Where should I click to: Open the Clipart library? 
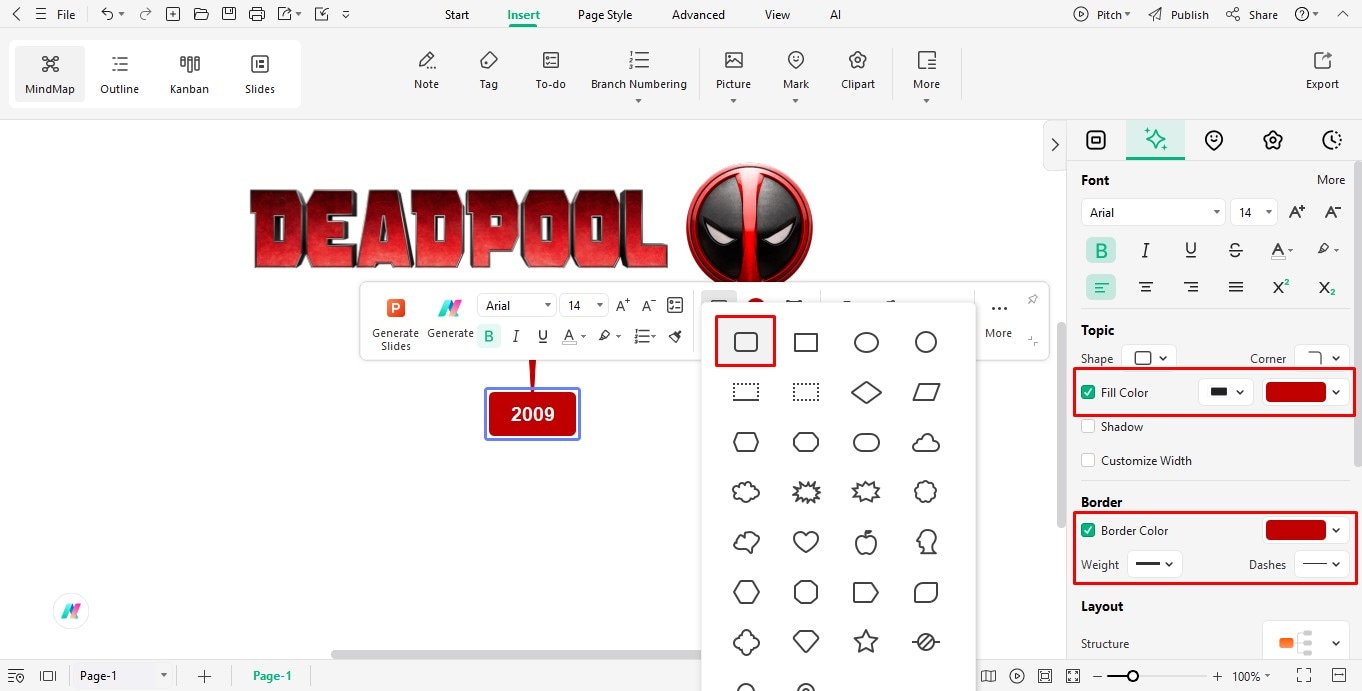(x=858, y=71)
